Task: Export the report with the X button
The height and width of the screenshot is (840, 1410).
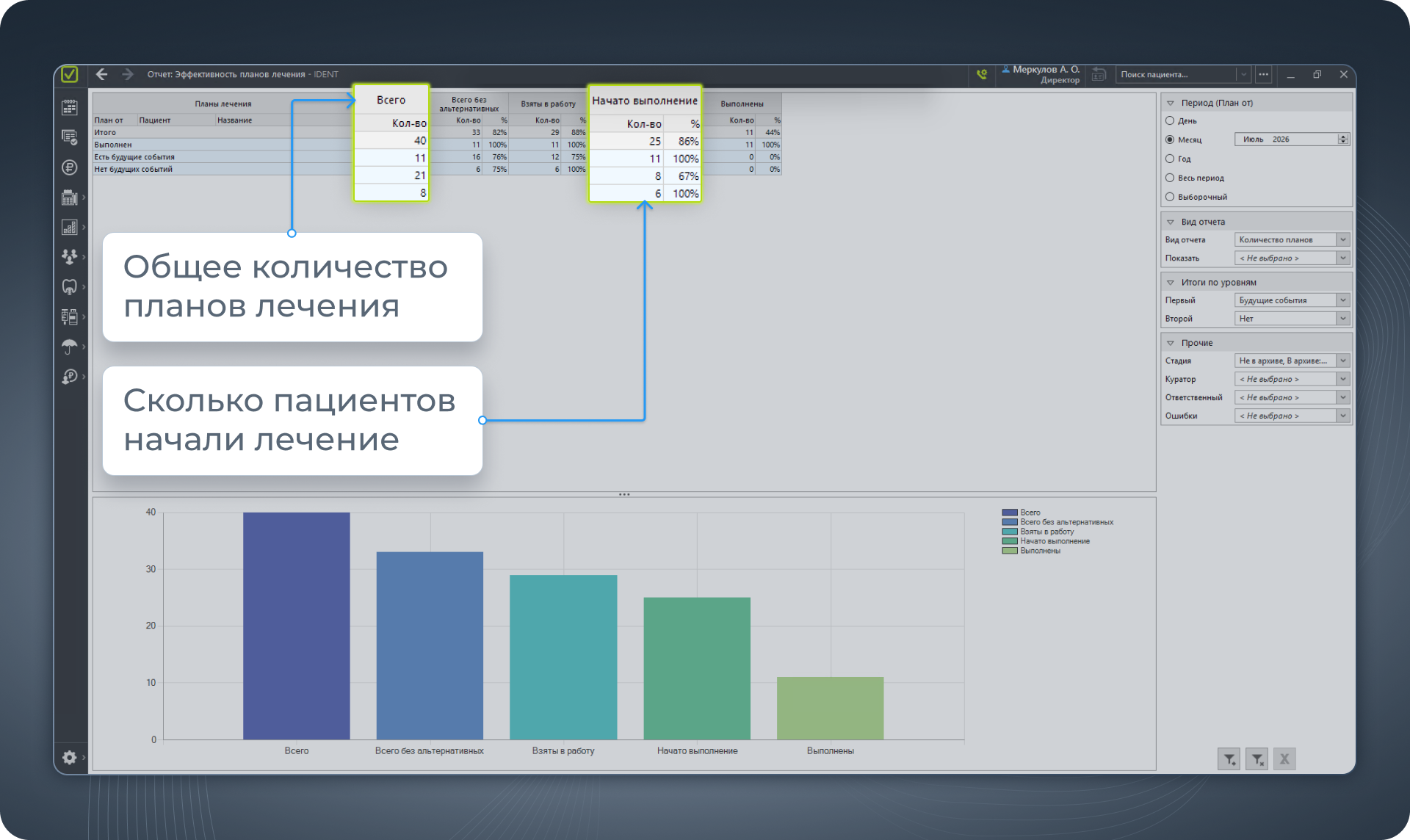Action: coord(1284,759)
